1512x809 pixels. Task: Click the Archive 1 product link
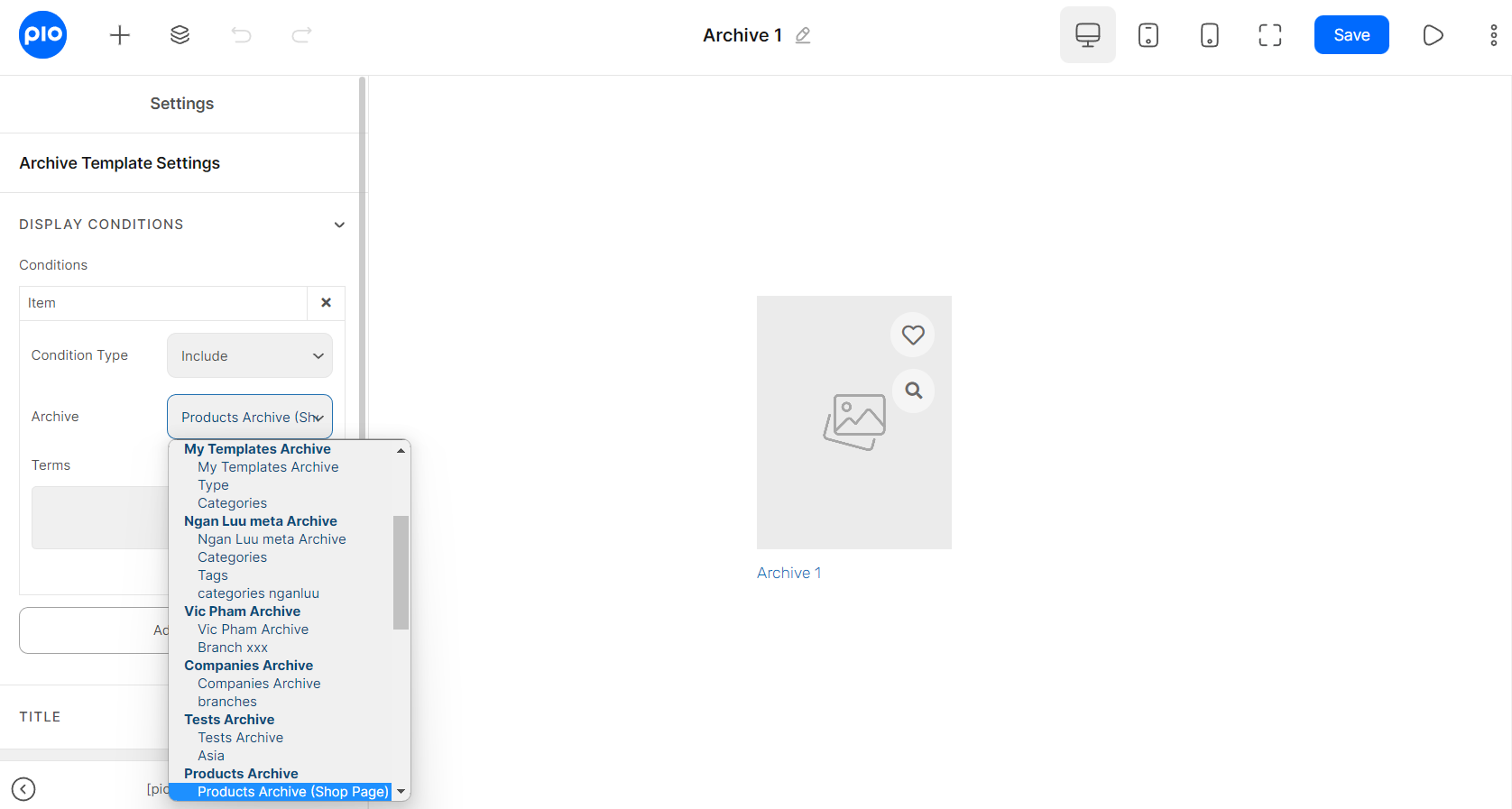coord(788,573)
